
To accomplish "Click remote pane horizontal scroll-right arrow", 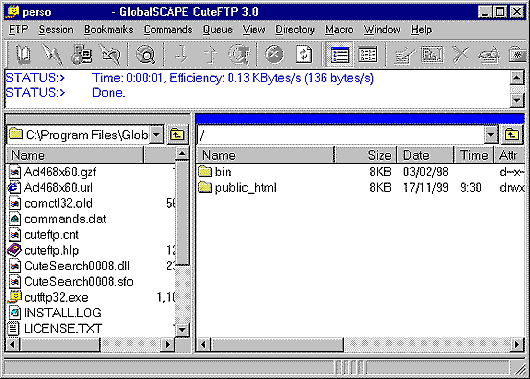I will tap(517, 345).
